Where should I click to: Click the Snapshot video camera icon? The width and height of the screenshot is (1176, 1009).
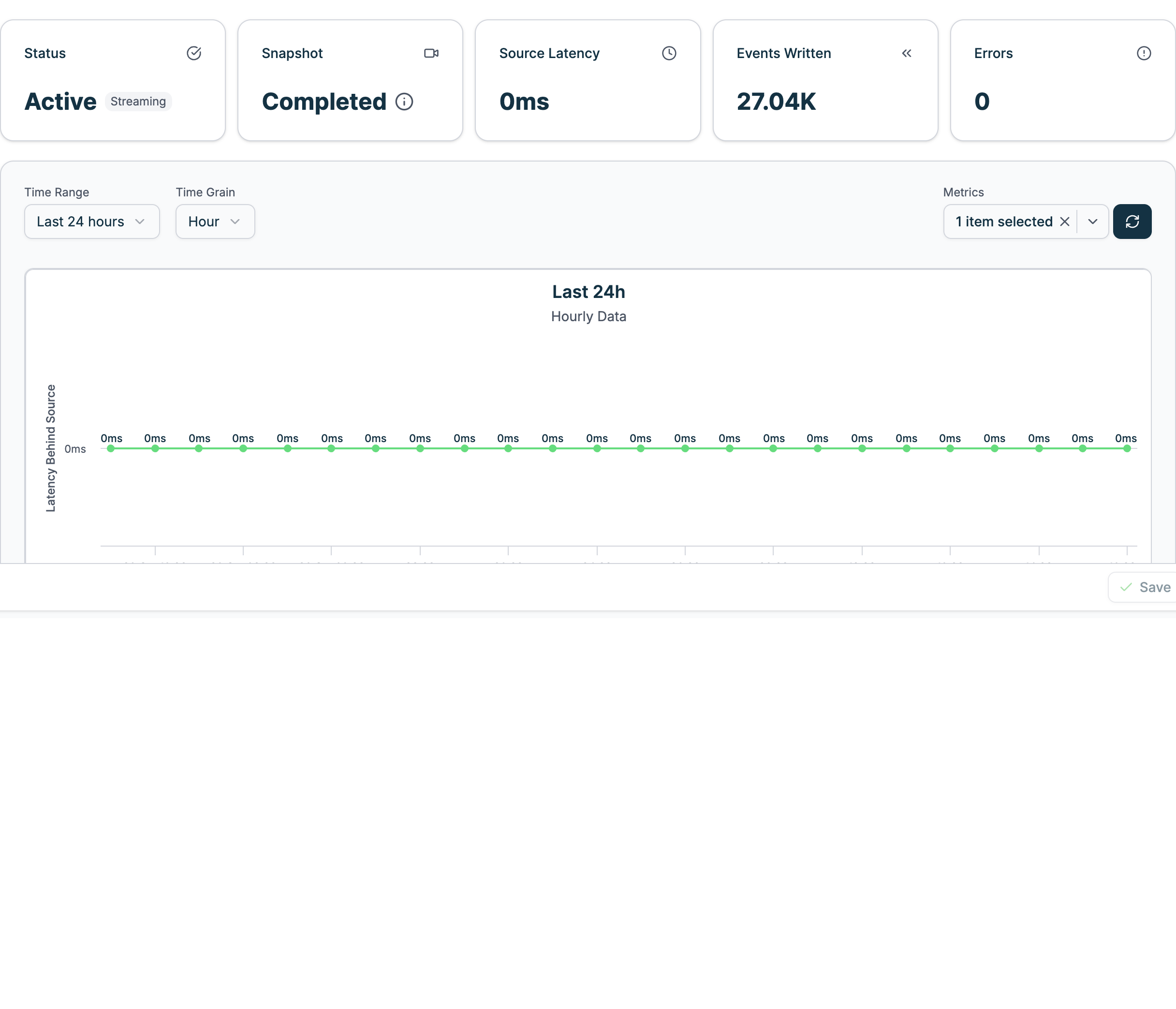coord(431,53)
